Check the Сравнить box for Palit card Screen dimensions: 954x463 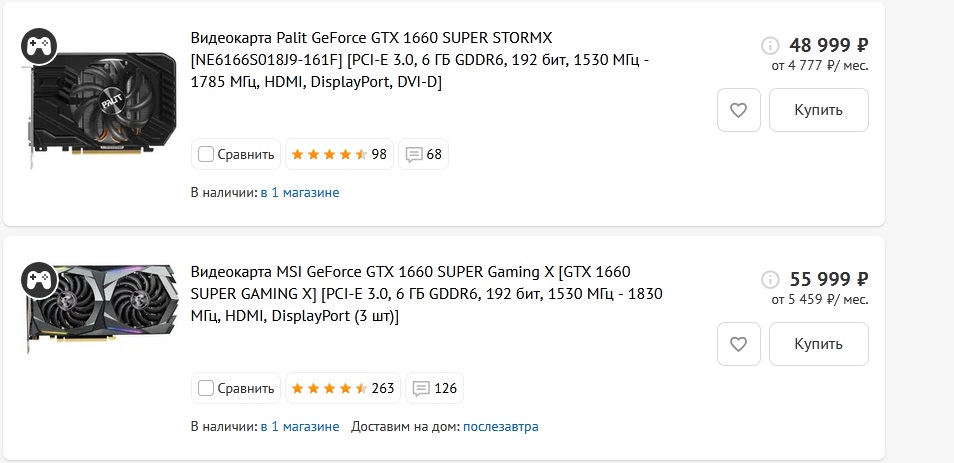point(206,154)
